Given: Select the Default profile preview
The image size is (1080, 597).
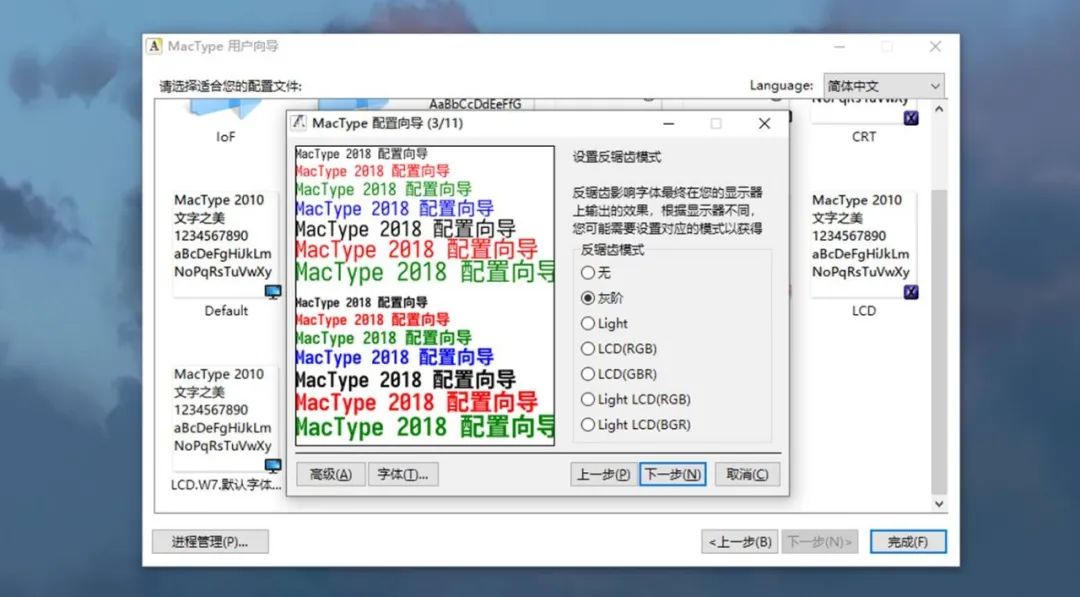Looking at the screenshot, I should coord(227,240).
